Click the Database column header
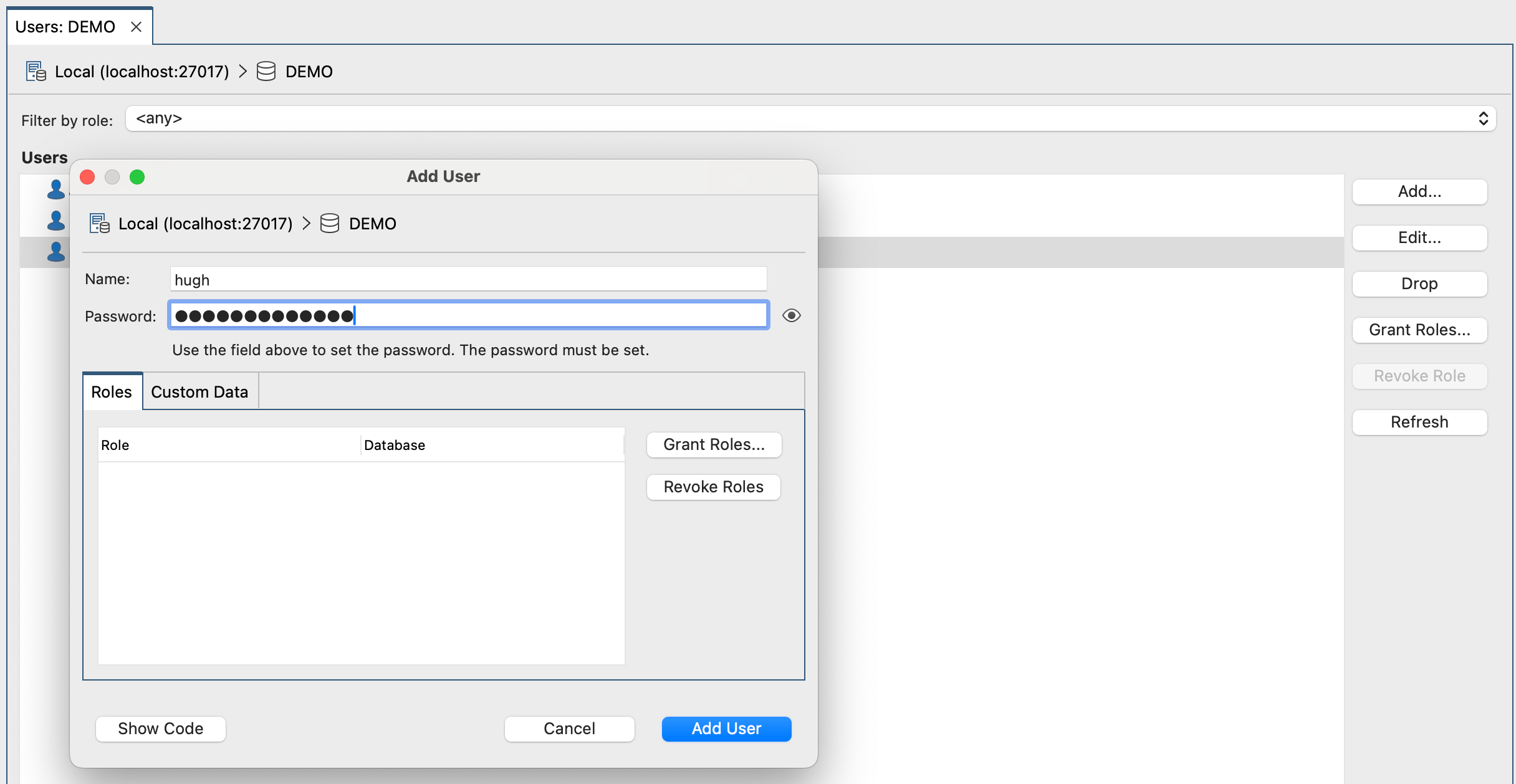Image resolution: width=1516 pixels, height=784 pixels. click(491, 445)
